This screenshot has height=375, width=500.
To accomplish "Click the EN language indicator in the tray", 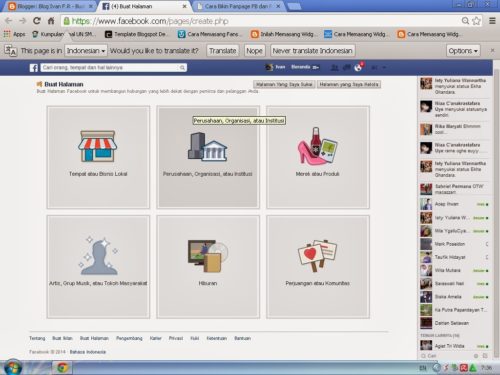I will coord(423,368).
